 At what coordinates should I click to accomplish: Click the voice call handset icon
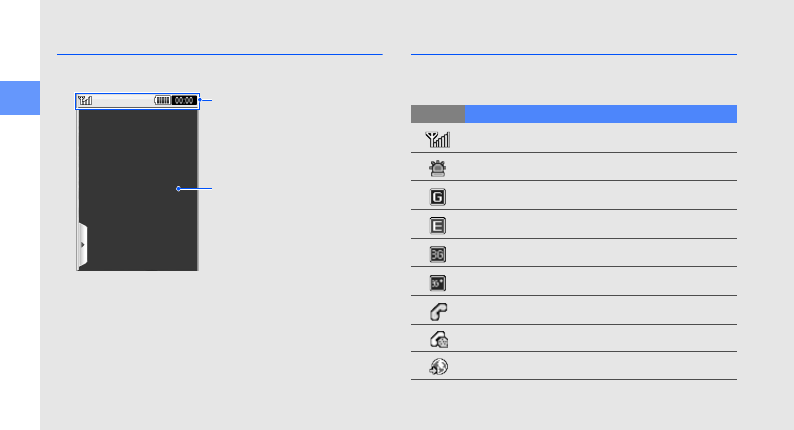[x=437, y=311]
